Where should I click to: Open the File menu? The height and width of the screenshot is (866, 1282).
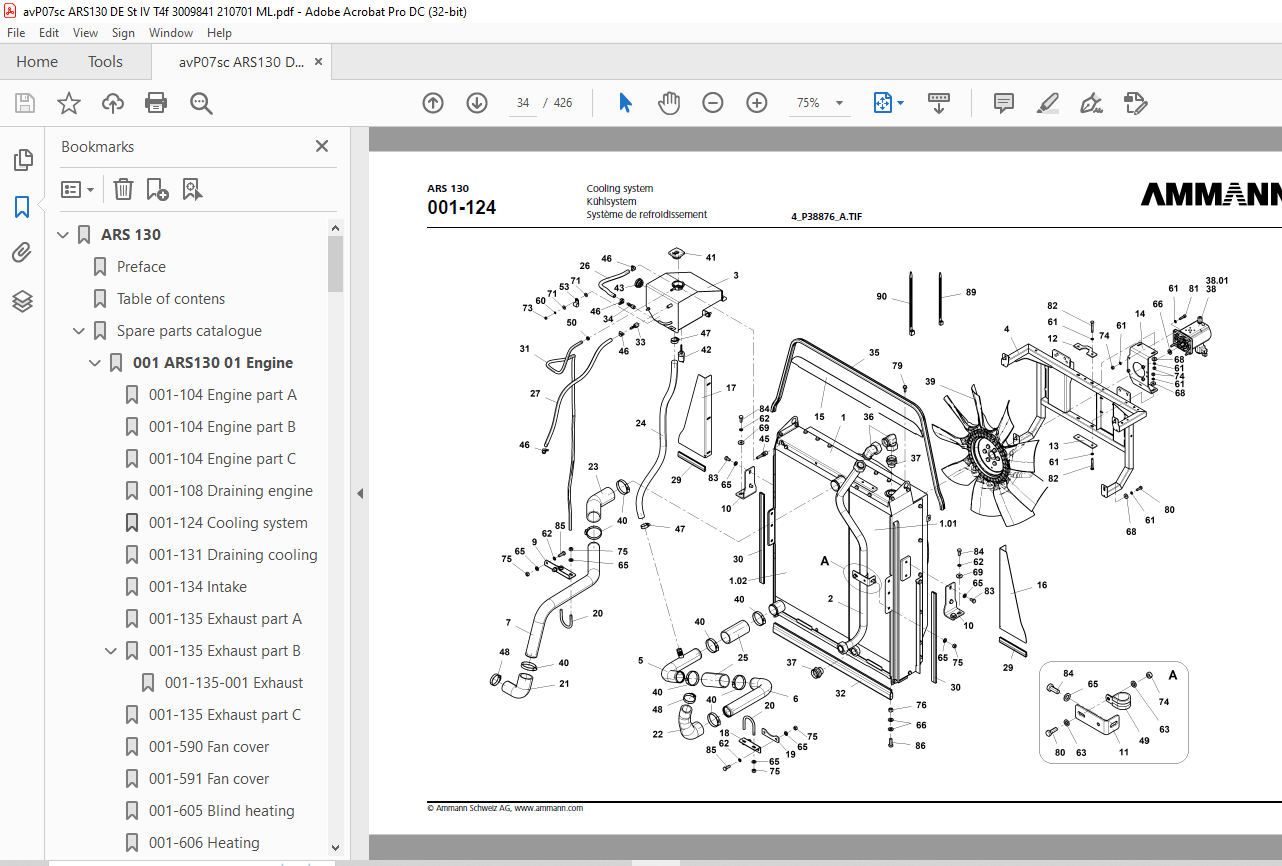[17, 33]
